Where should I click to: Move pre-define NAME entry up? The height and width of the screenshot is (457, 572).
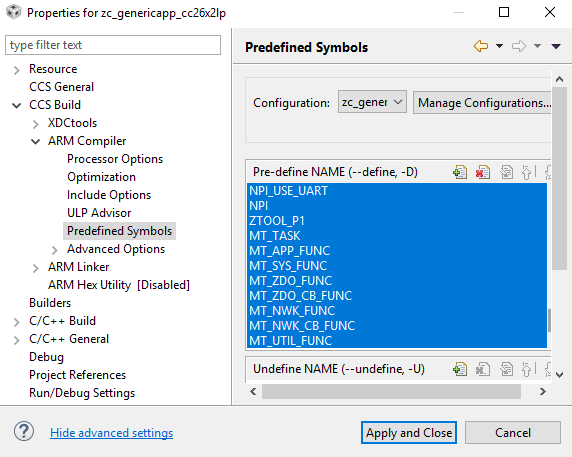[x=526, y=172]
